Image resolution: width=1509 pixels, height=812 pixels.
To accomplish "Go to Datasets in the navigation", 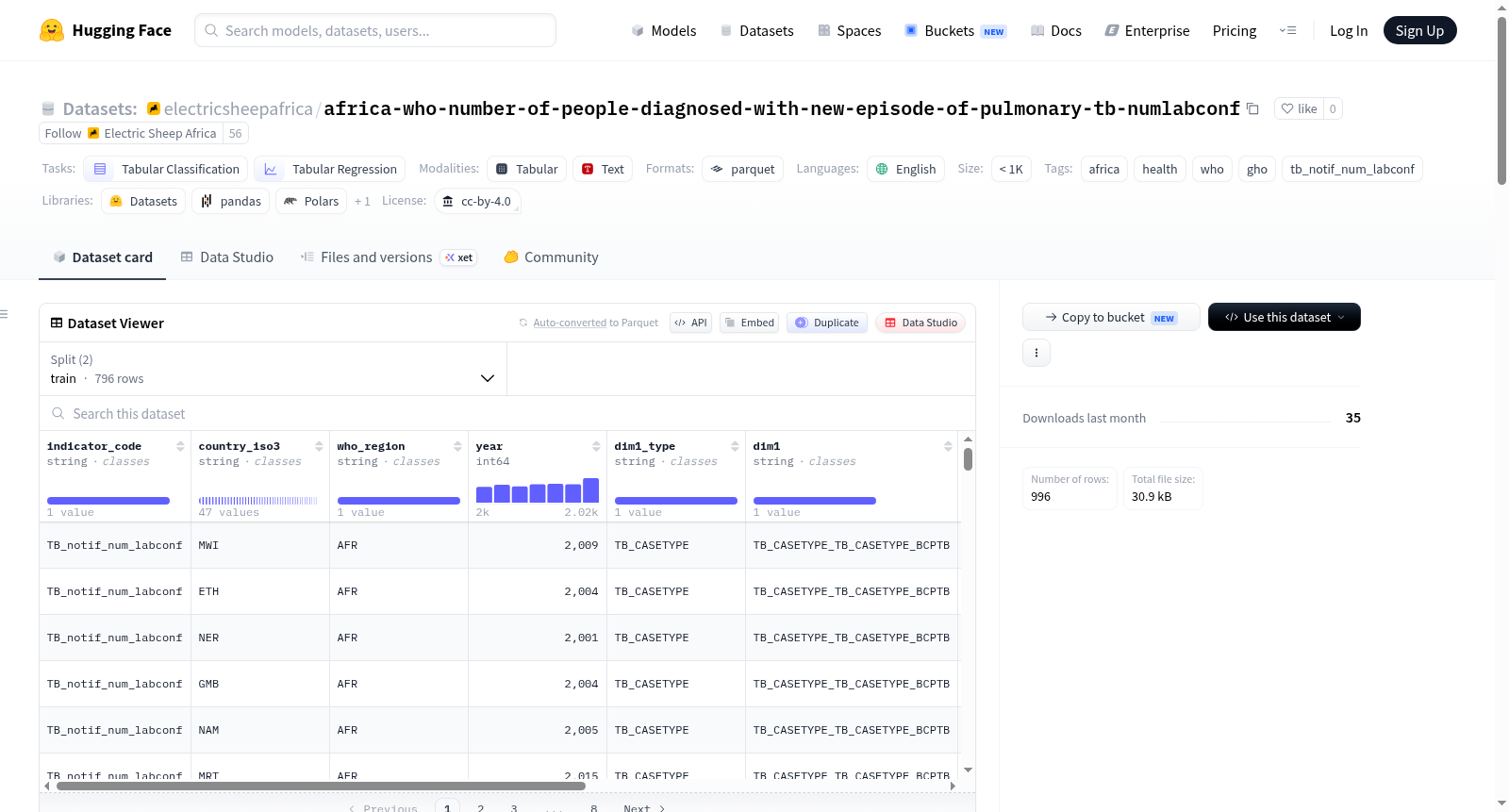I will click(x=756, y=30).
